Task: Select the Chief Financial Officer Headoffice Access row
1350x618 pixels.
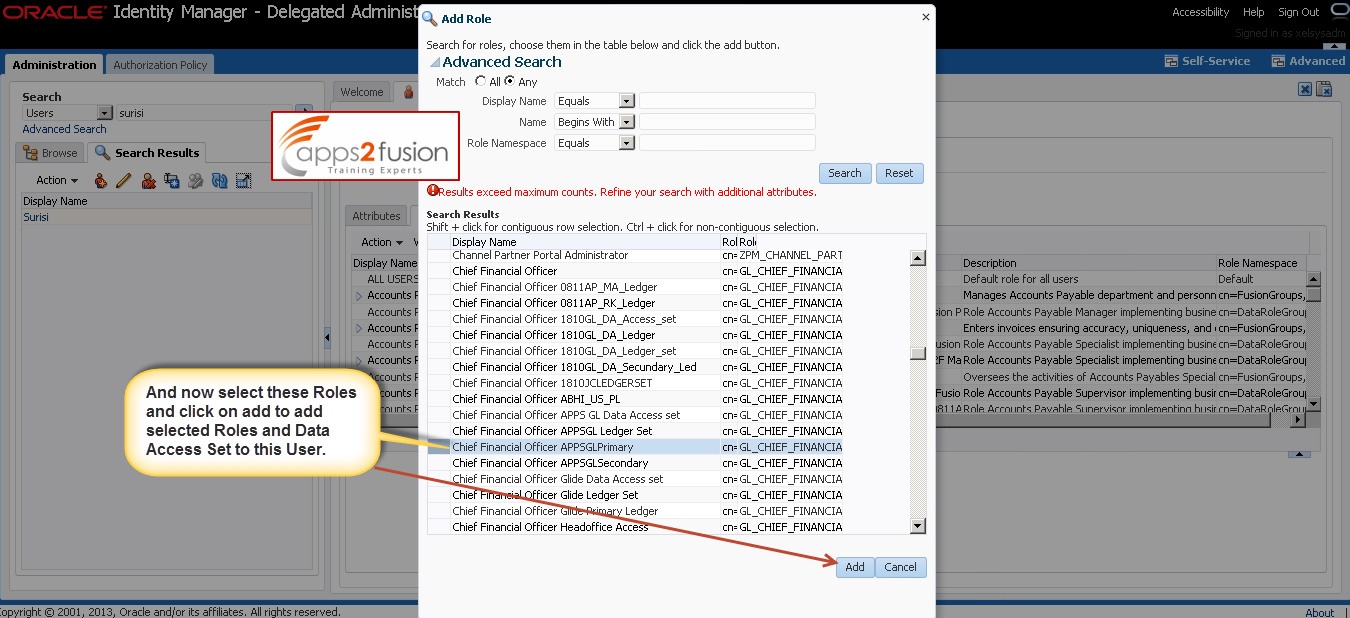Action: click(635, 527)
